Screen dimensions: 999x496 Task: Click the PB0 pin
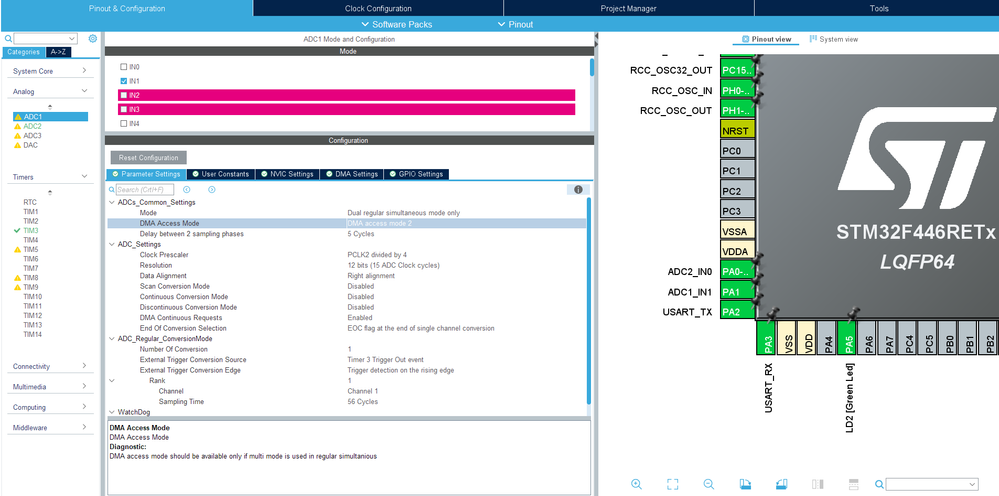pos(949,337)
